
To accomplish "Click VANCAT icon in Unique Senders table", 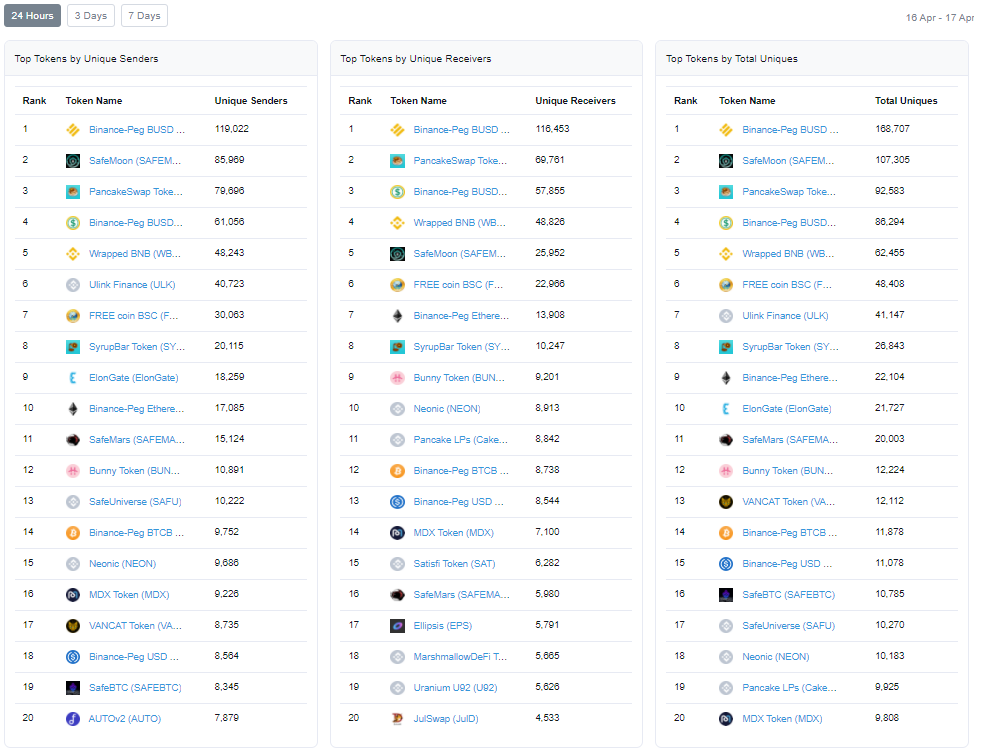I will (x=73, y=625).
